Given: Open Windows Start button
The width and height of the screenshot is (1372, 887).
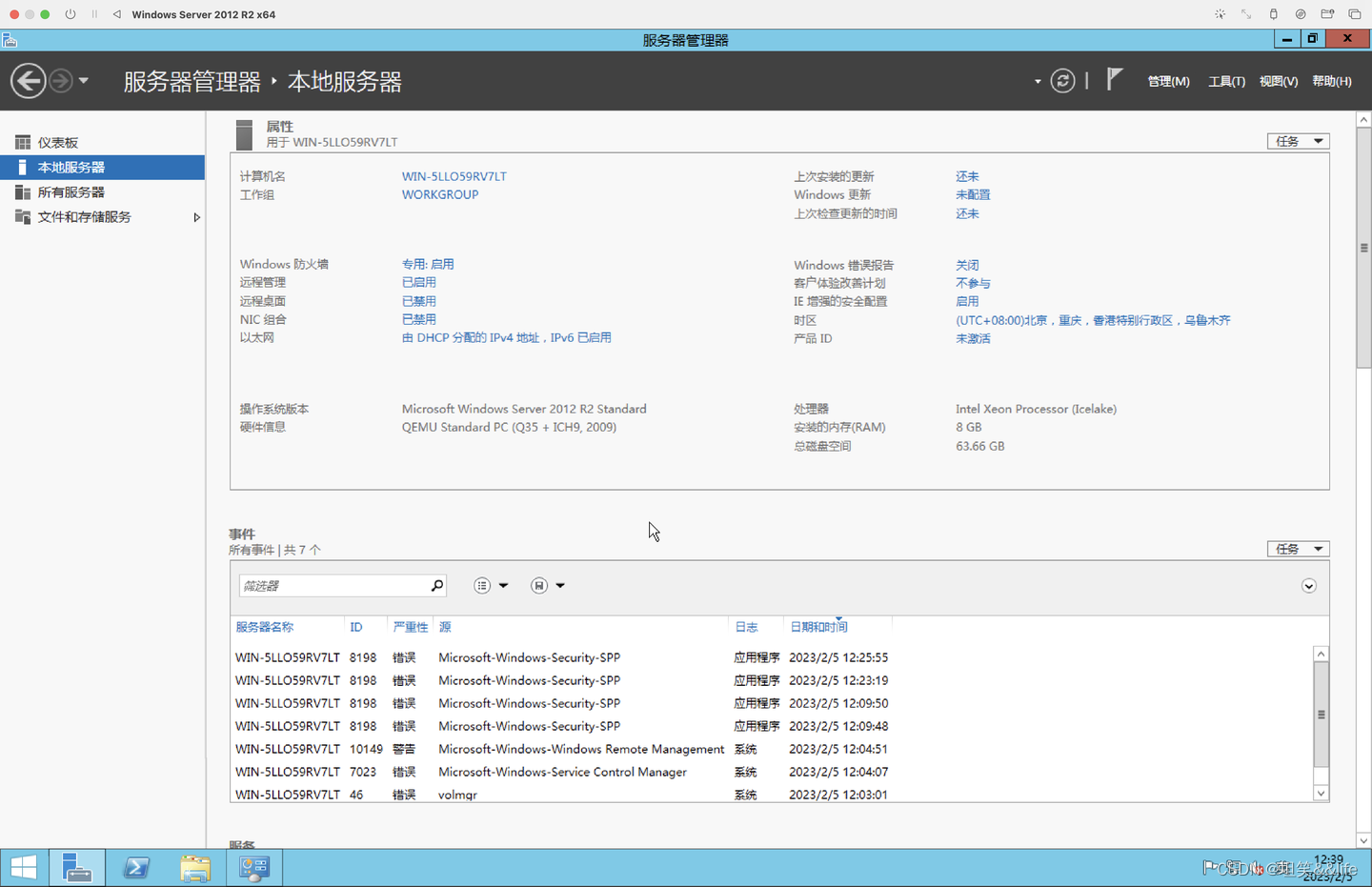Looking at the screenshot, I should coord(24,868).
